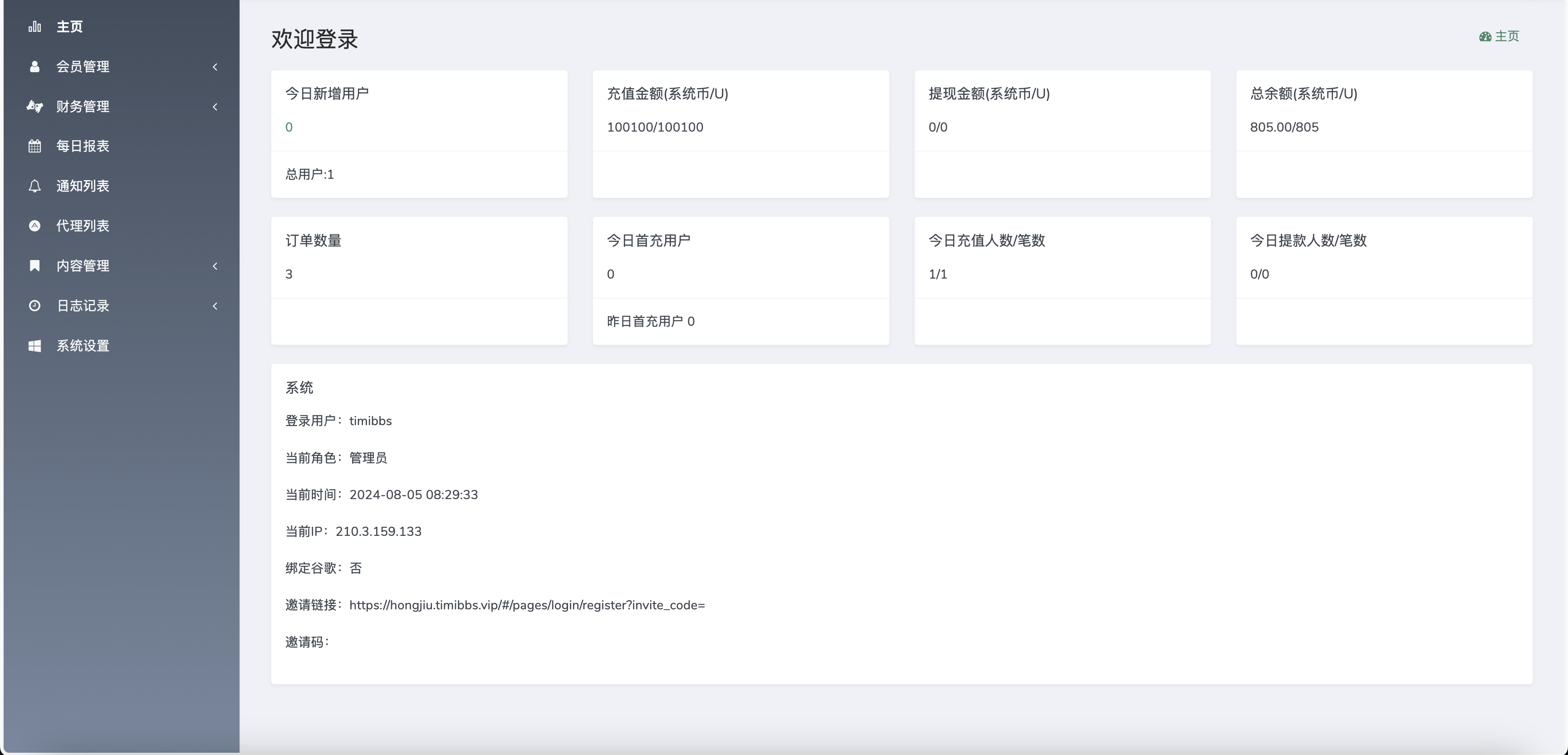Click the bell icon beside 通知列表
Image resolution: width=1568 pixels, height=755 pixels.
point(34,186)
